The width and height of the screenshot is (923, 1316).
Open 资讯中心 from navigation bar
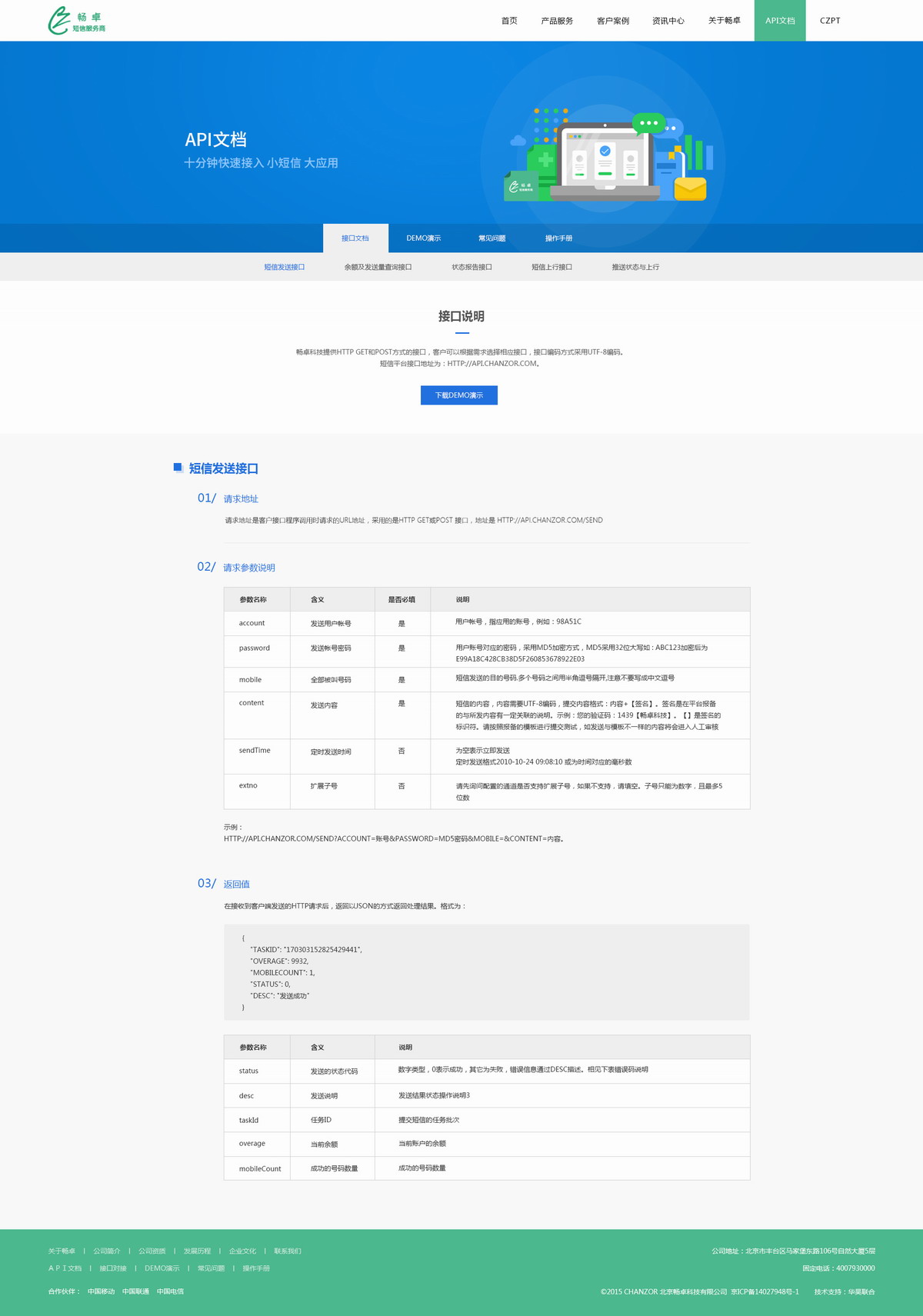pos(668,21)
